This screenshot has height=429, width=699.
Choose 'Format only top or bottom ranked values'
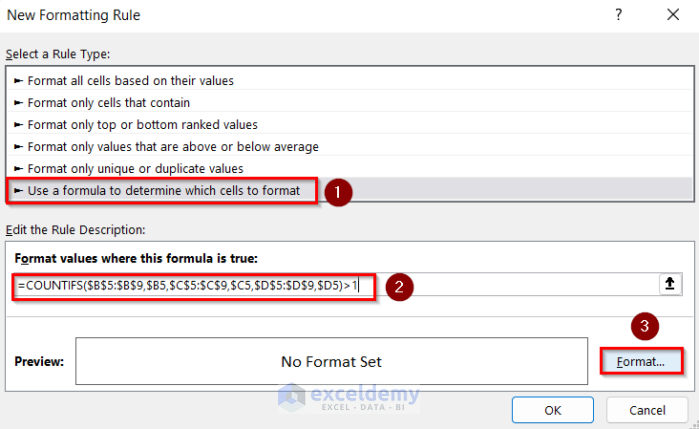coord(142,124)
